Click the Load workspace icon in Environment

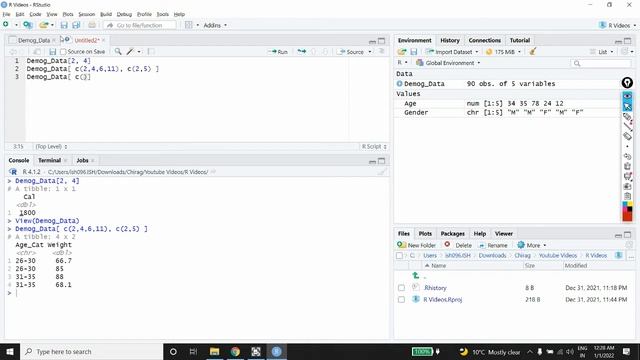point(402,52)
